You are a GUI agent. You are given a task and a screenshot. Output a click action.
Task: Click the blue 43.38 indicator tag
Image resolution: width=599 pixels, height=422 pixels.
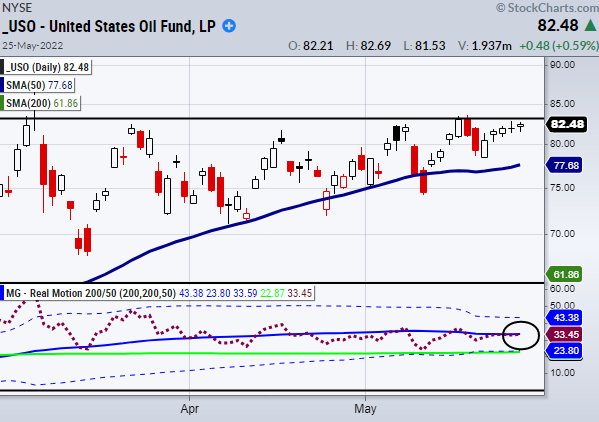tap(565, 317)
